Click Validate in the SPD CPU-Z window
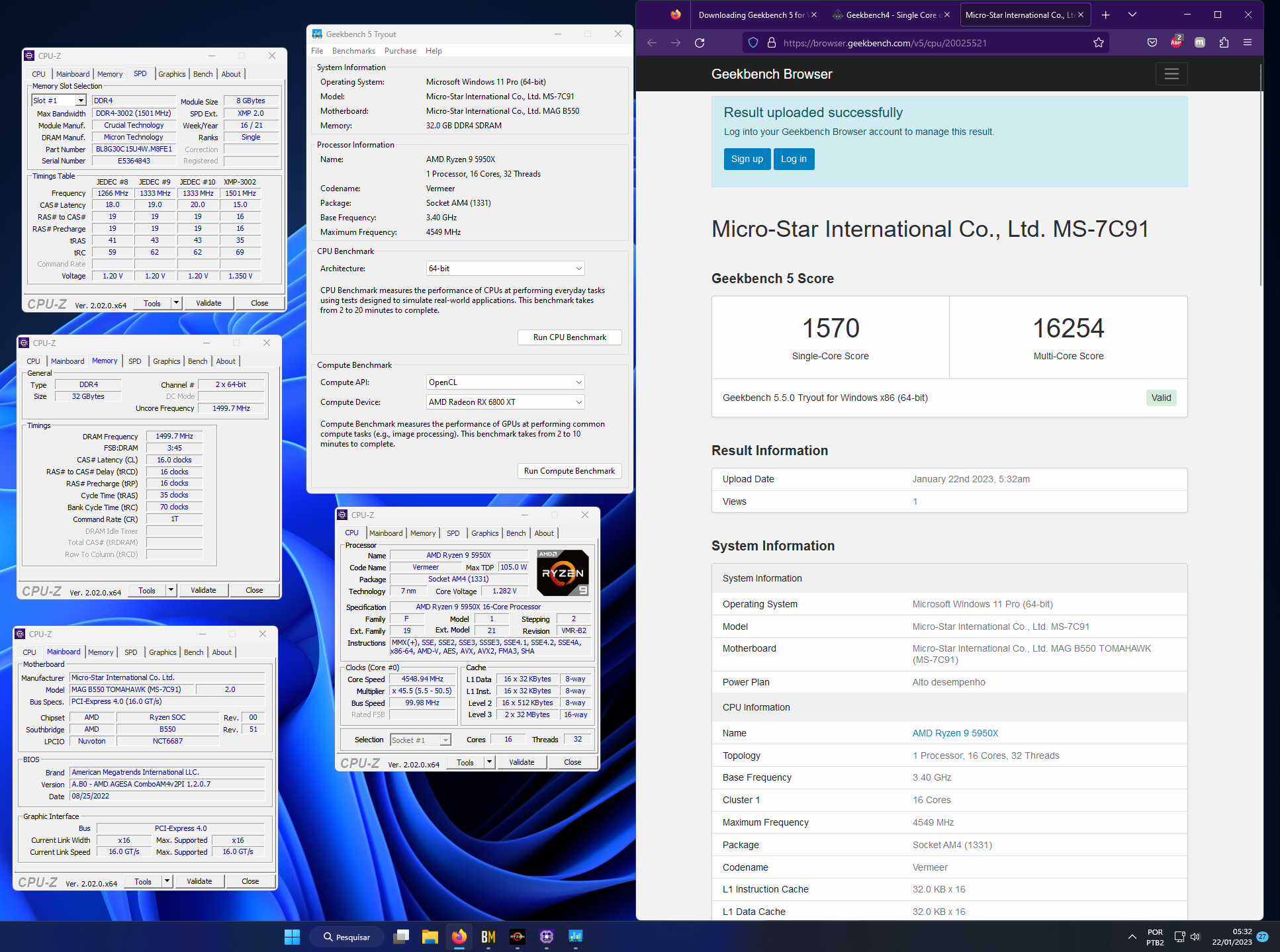The width and height of the screenshot is (1280, 952). coord(208,303)
